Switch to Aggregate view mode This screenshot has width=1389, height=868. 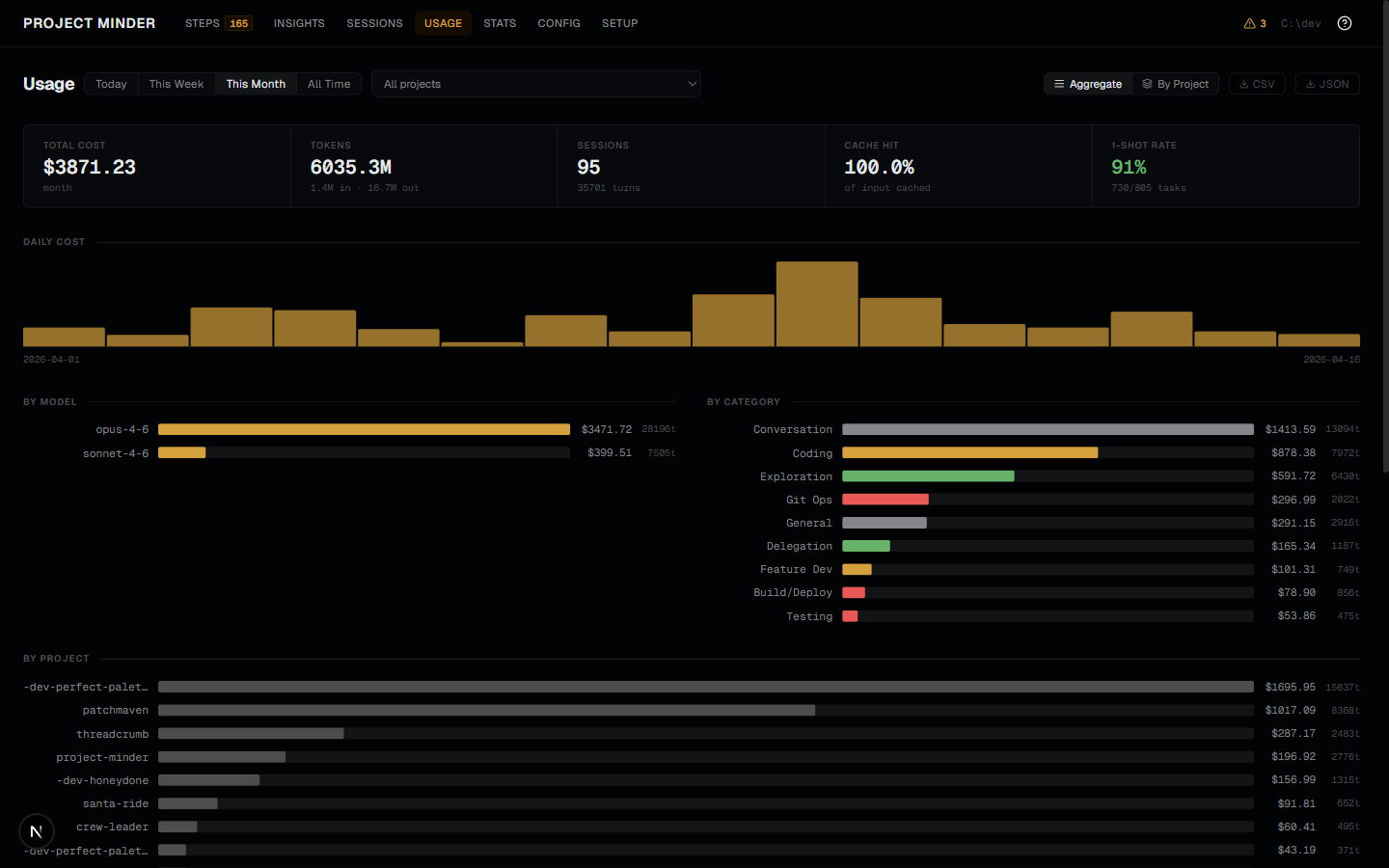pyautogui.click(x=1087, y=84)
